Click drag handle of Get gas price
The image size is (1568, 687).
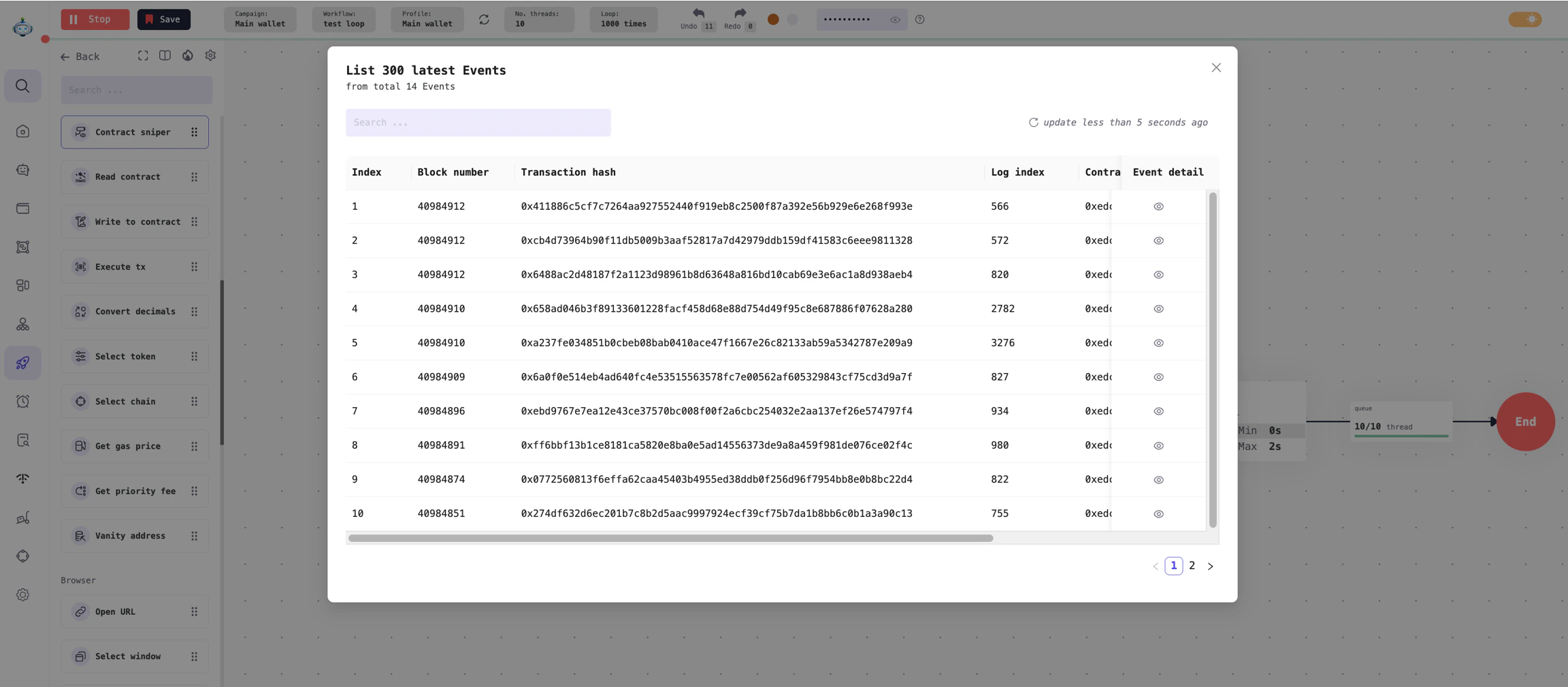click(x=194, y=447)
